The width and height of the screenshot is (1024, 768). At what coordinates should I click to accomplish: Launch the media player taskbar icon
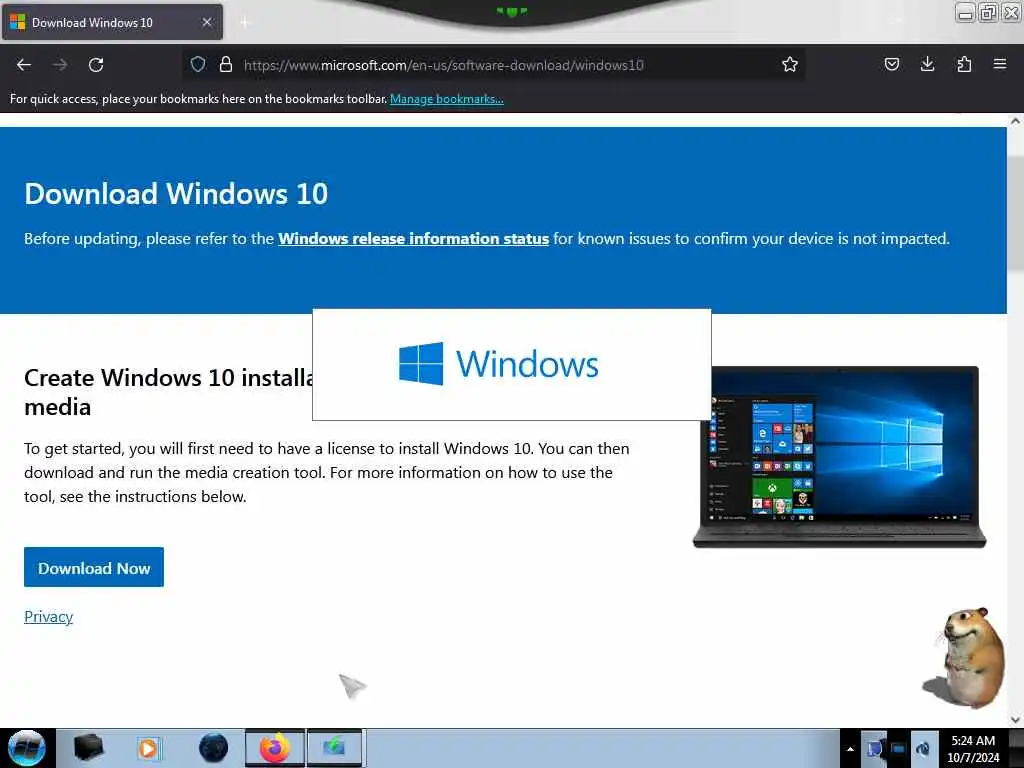point(148,748)
